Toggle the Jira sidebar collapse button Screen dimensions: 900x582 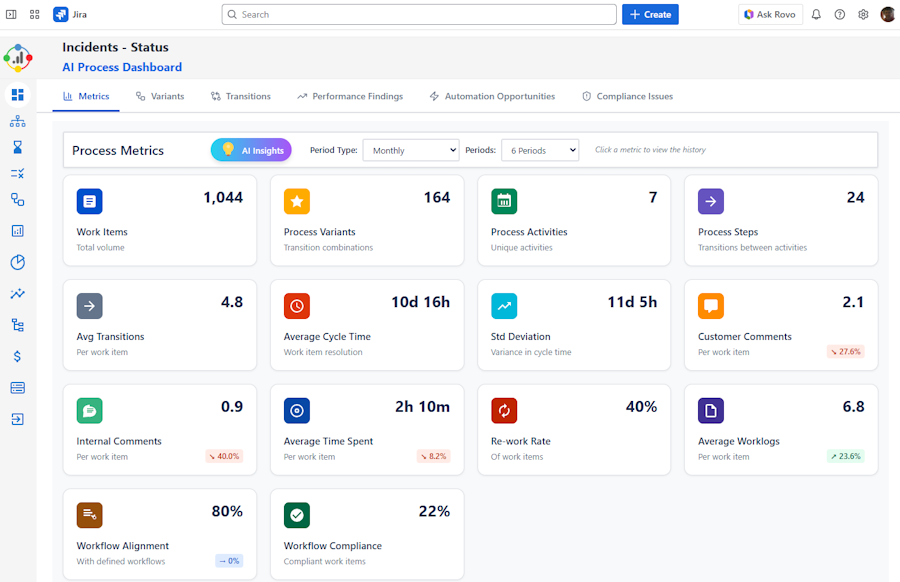coord(12,15)
